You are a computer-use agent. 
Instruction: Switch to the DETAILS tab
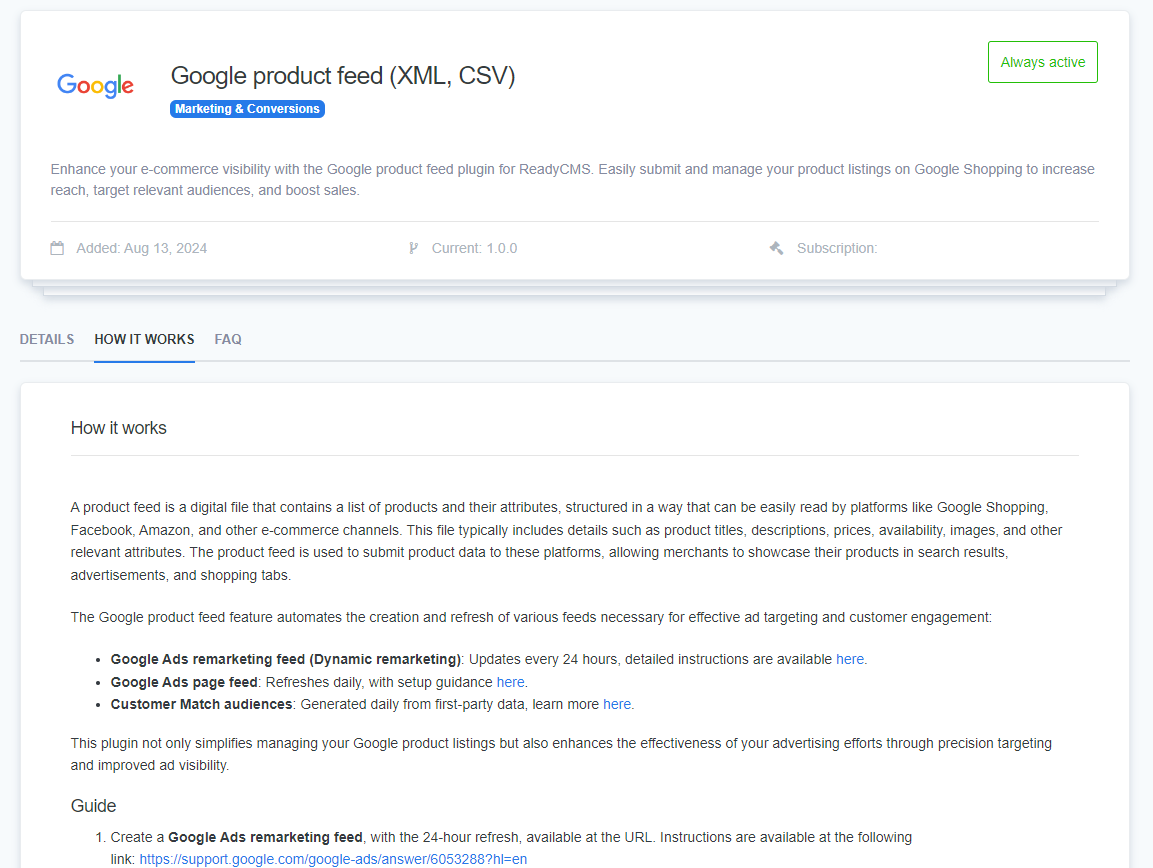[x=47, y=339]
